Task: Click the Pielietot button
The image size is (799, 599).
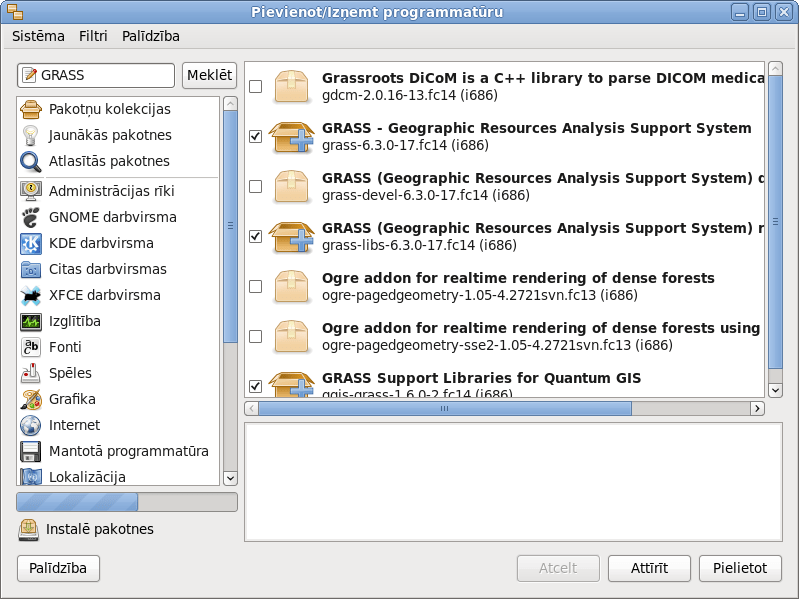Action: pos(740,568)
